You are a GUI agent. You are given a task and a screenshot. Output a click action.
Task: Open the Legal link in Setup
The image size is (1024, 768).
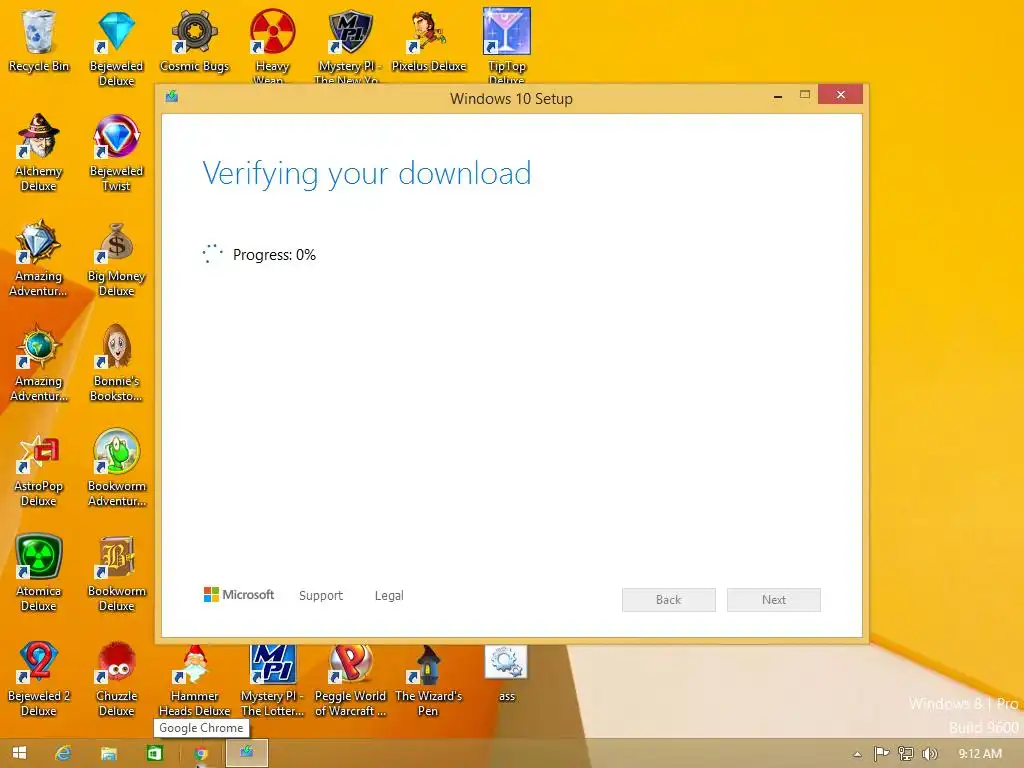click(389, 596)
